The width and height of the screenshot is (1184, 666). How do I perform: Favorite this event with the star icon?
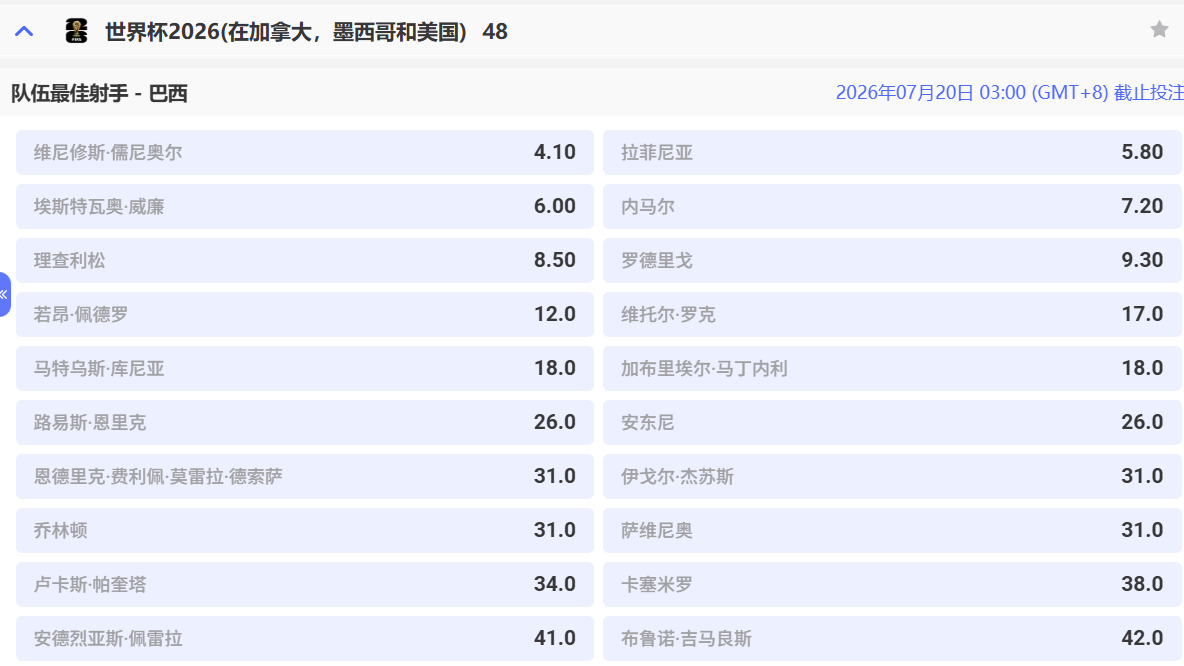point(1159,30)
